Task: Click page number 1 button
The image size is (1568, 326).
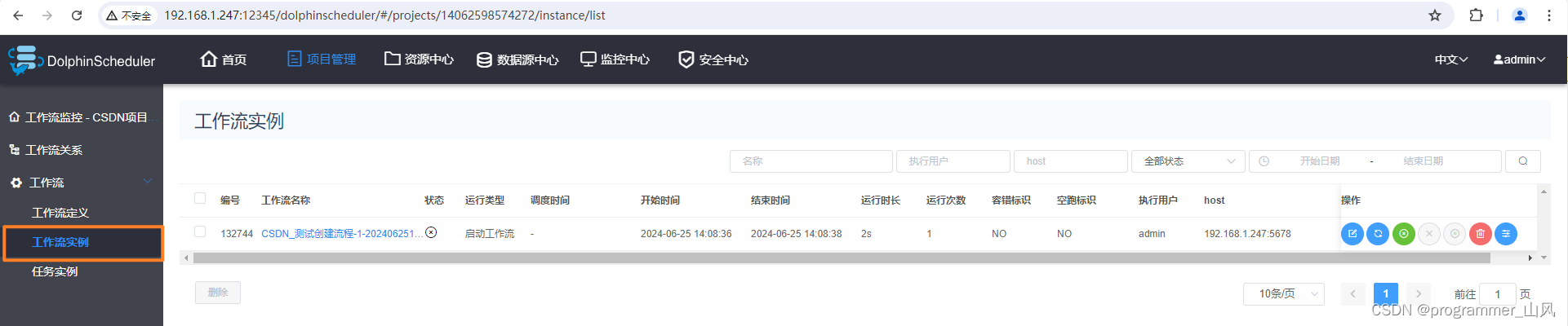Action: tap(1386, 293)
